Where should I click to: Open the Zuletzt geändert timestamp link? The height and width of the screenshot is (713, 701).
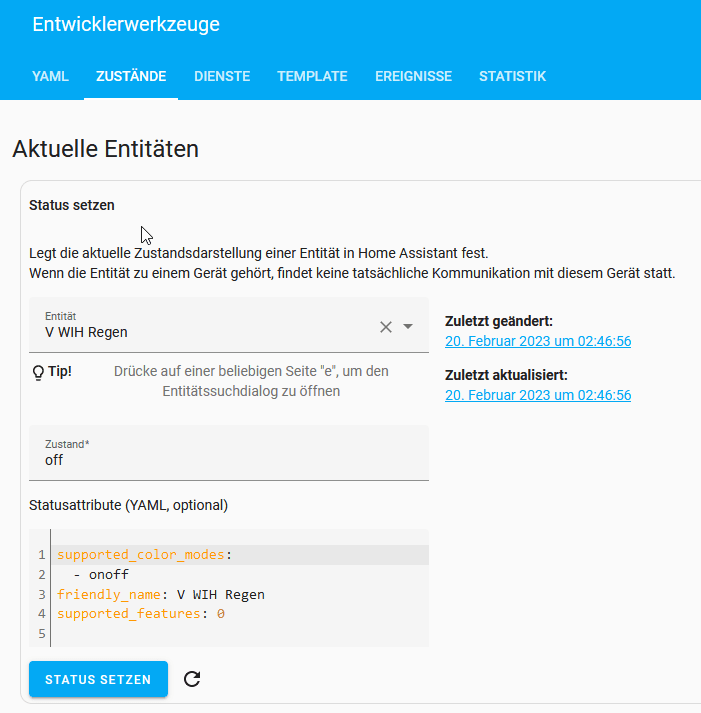[538, 341]
